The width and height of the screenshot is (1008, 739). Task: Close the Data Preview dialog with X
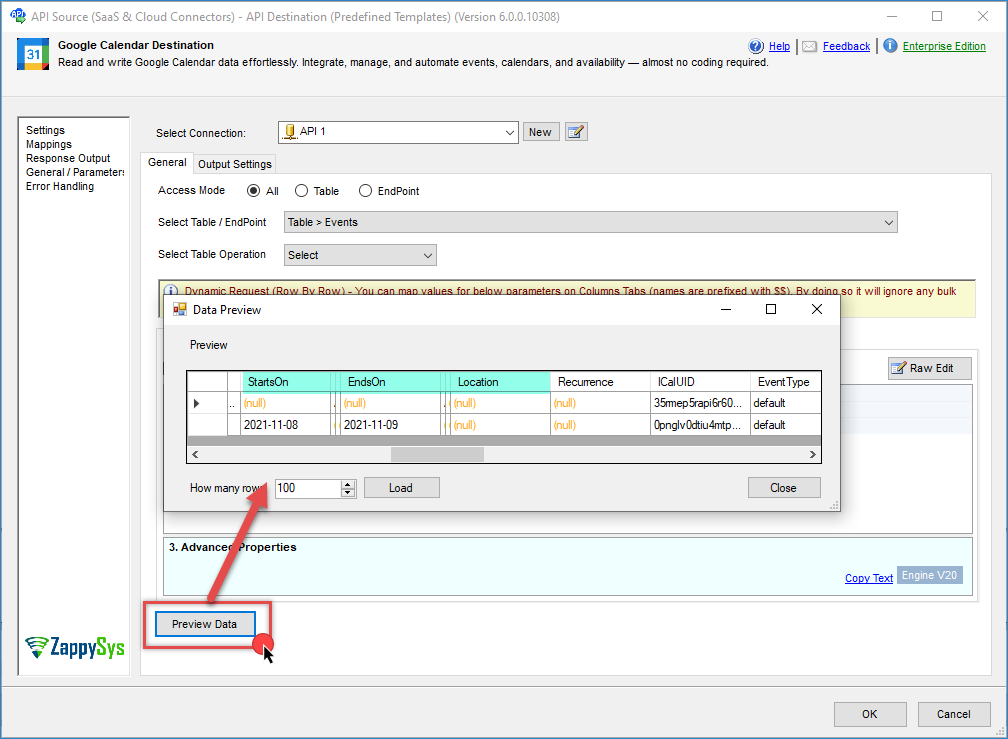point(817,310)
